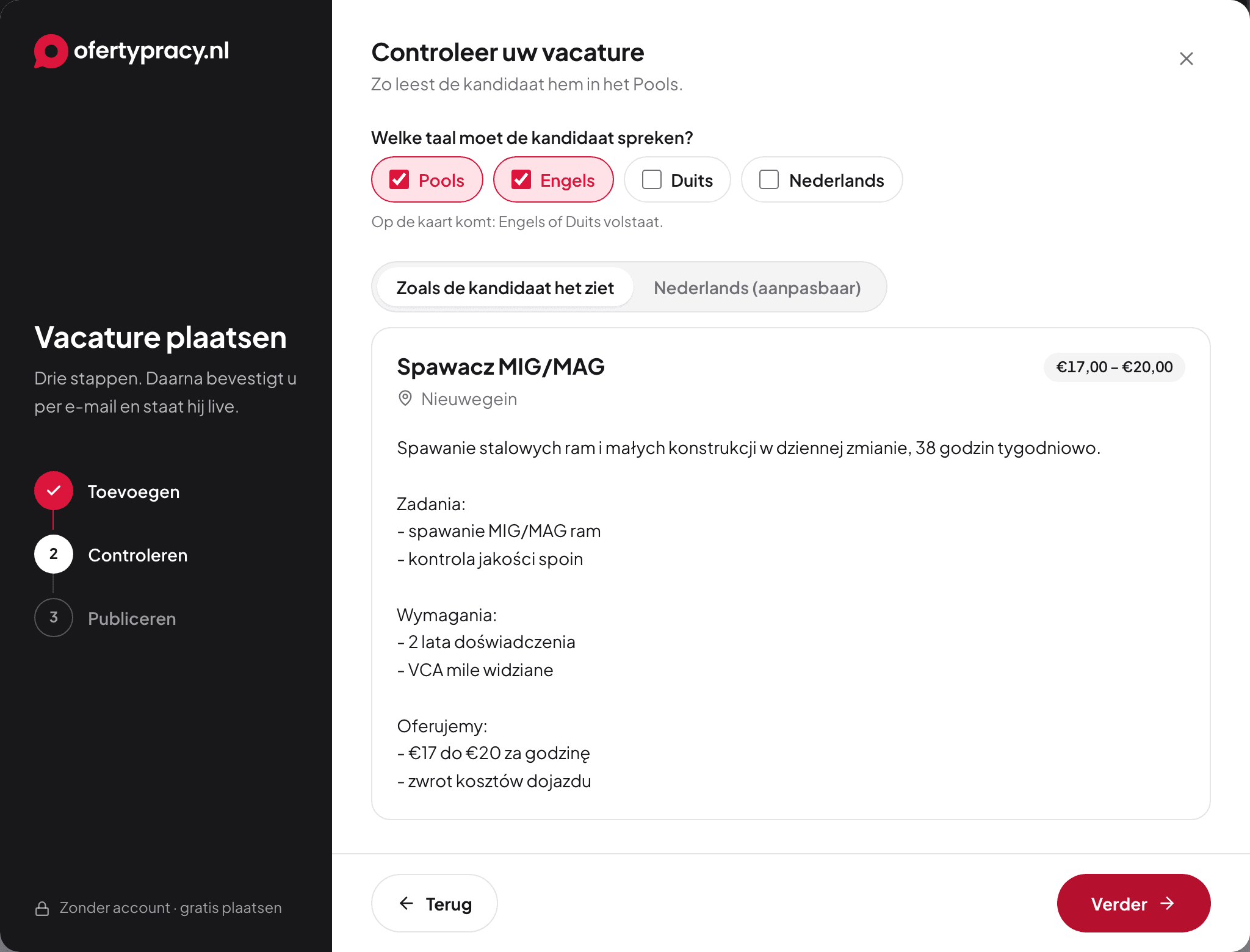Click the completed Toevoegen step checkmark circle
This screenshot has height=952, width=1250.
tap(54, 491)
